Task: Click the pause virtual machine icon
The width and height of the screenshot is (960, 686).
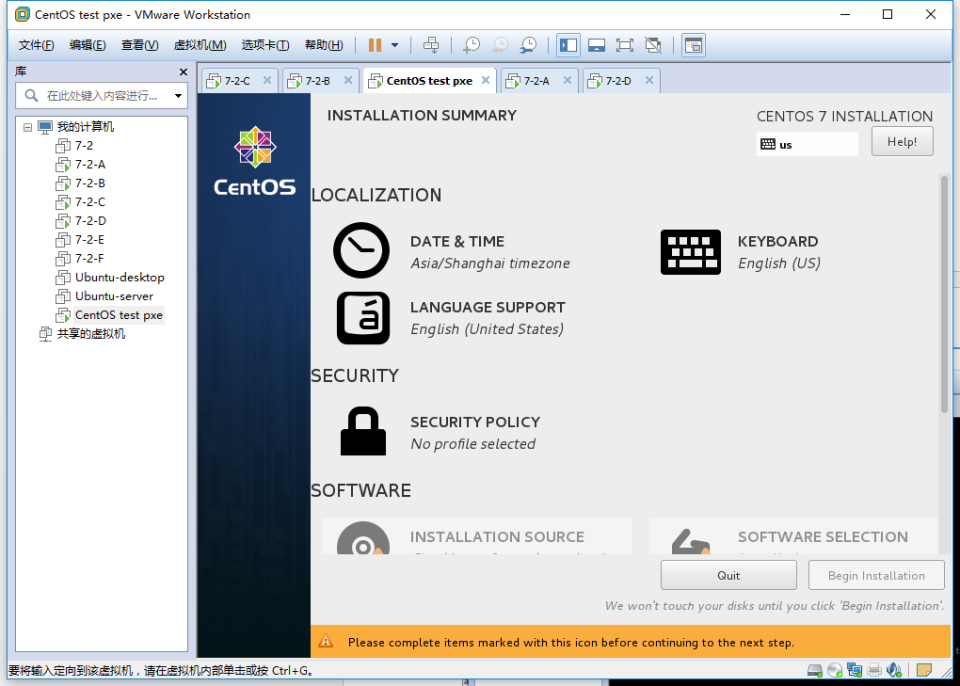Action: pyautogui.click(x=375, y=45)
